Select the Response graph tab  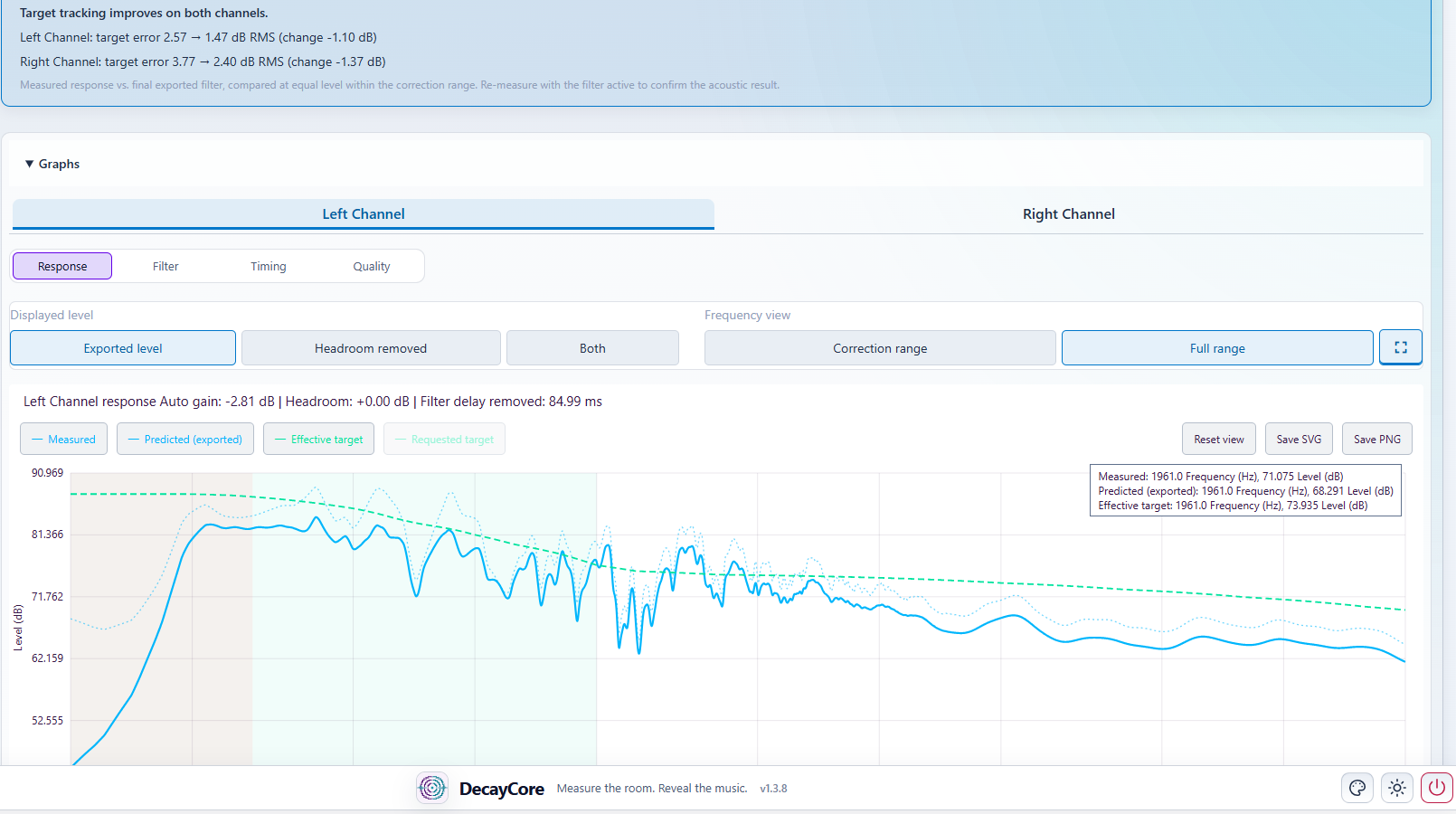coord(62,266)
